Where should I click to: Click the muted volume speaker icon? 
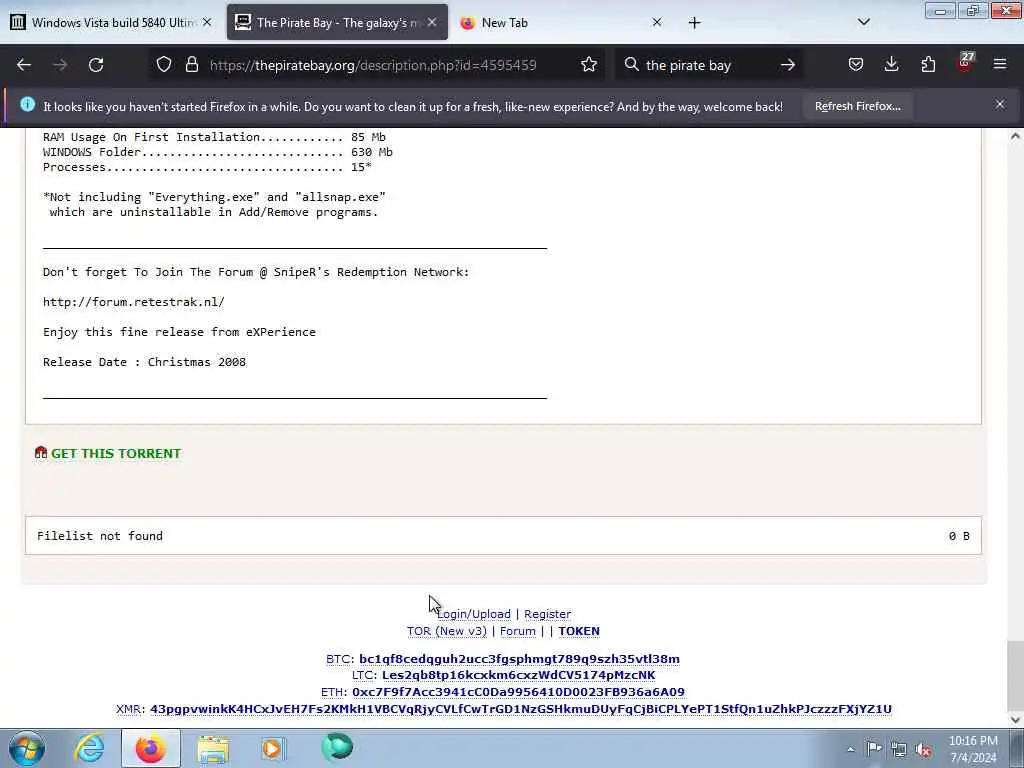[923, 750]
